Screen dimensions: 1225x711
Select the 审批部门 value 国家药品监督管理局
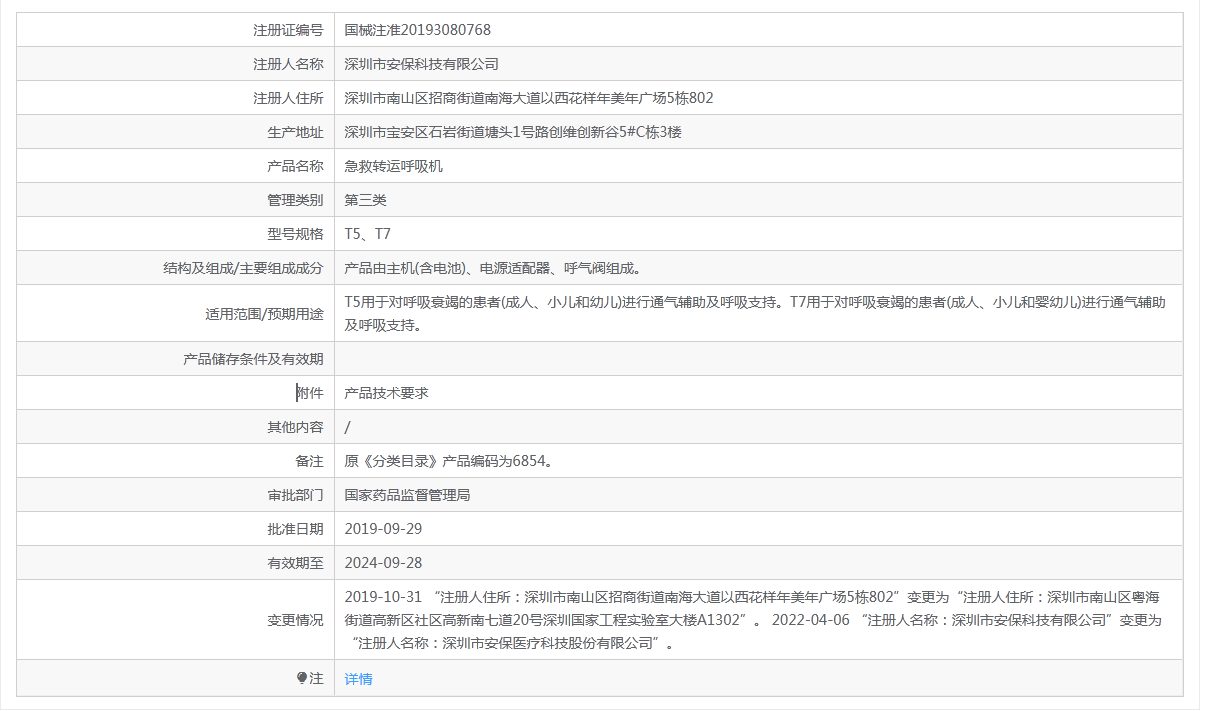[412, 494]
